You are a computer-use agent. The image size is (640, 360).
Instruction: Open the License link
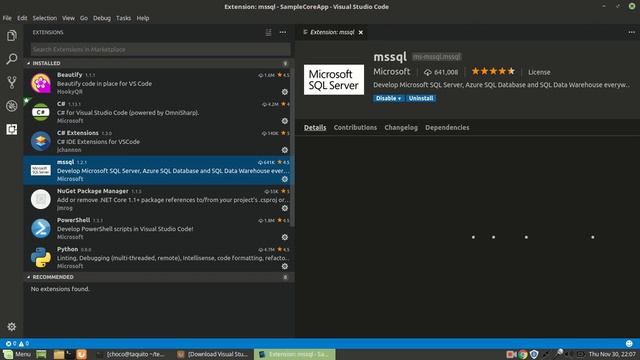539,72
